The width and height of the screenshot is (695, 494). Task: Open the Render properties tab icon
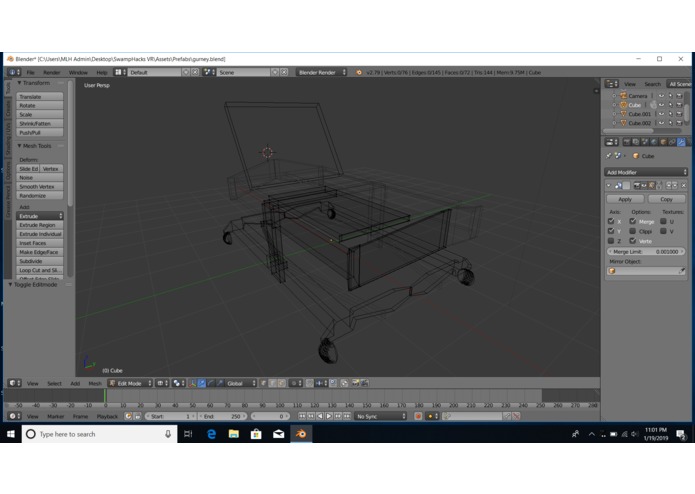[627, 142]
